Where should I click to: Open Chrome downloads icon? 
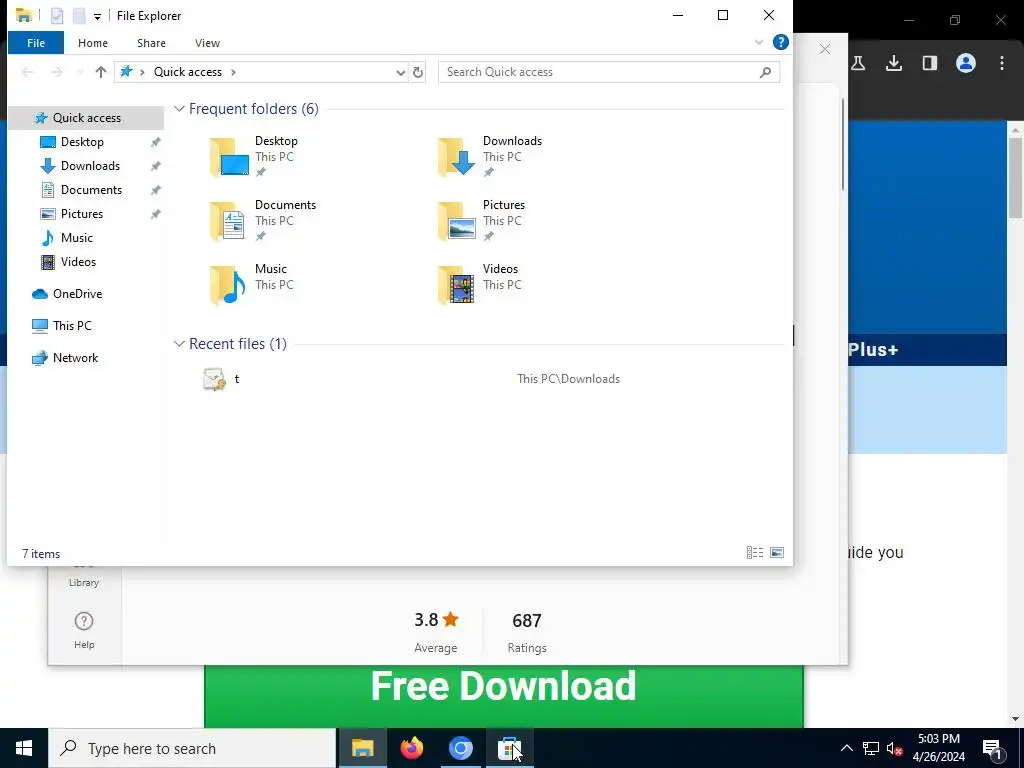(894, 63)
